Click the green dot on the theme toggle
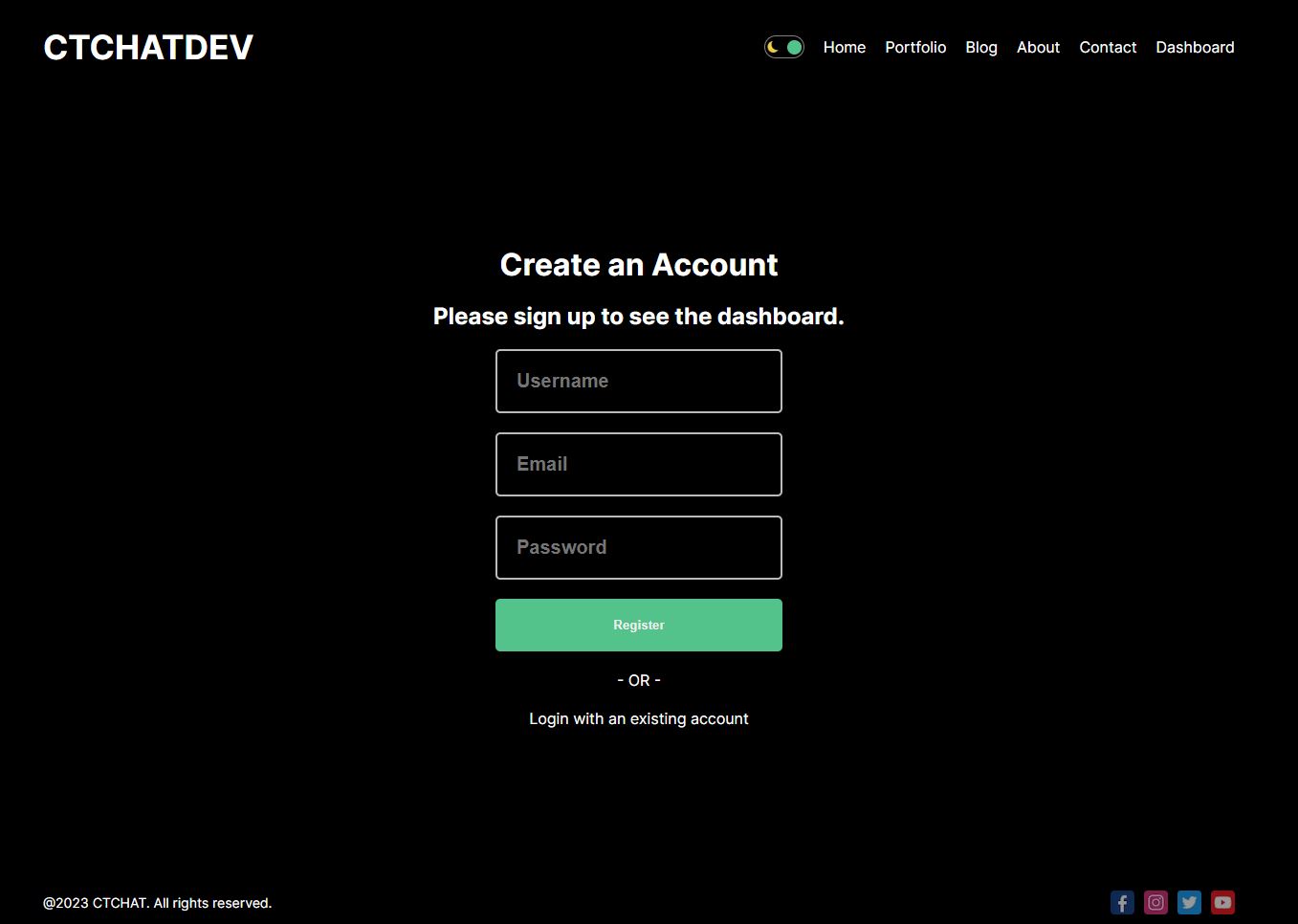The width and height of the screenshot is (1298, 924). point(794,46)
